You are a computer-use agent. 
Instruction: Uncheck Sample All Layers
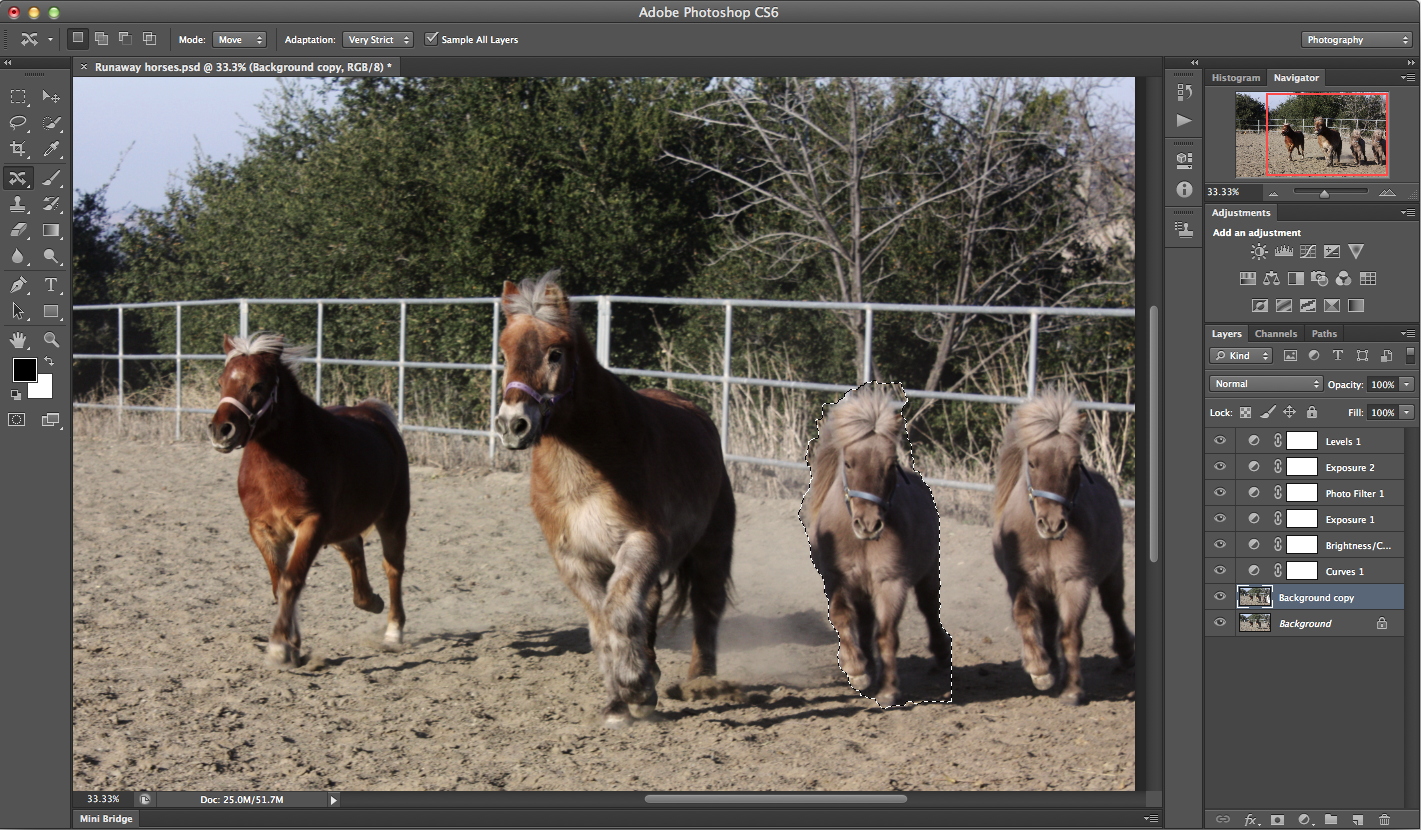(x=432, y=39)
